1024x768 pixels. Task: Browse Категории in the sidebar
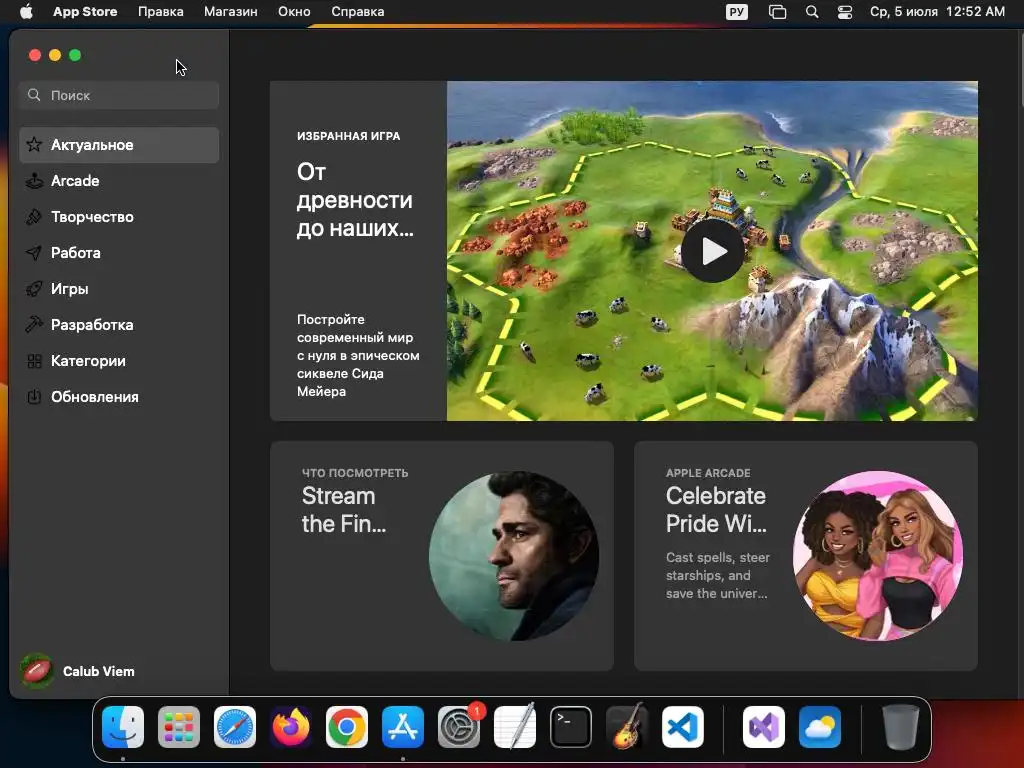tap(119, 361)
